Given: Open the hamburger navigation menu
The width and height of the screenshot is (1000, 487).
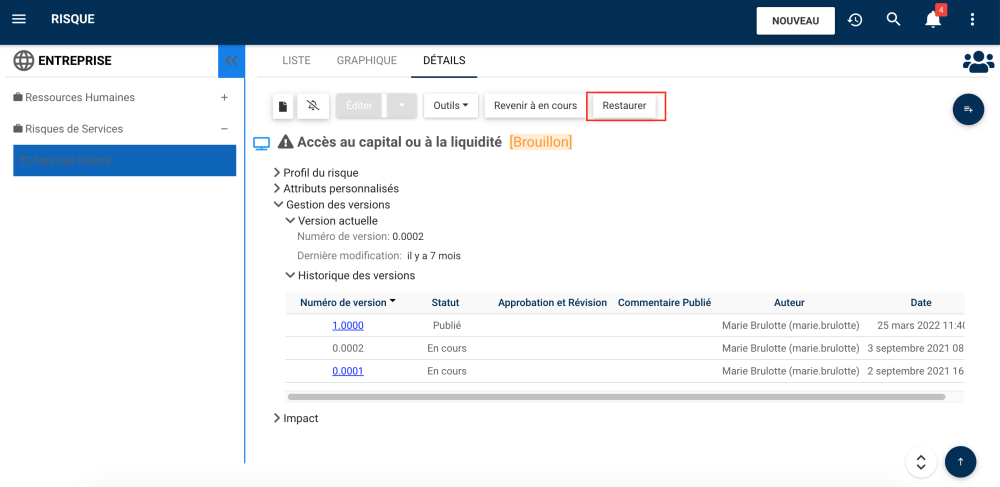Looking at the screenshot, I should 19,19.
